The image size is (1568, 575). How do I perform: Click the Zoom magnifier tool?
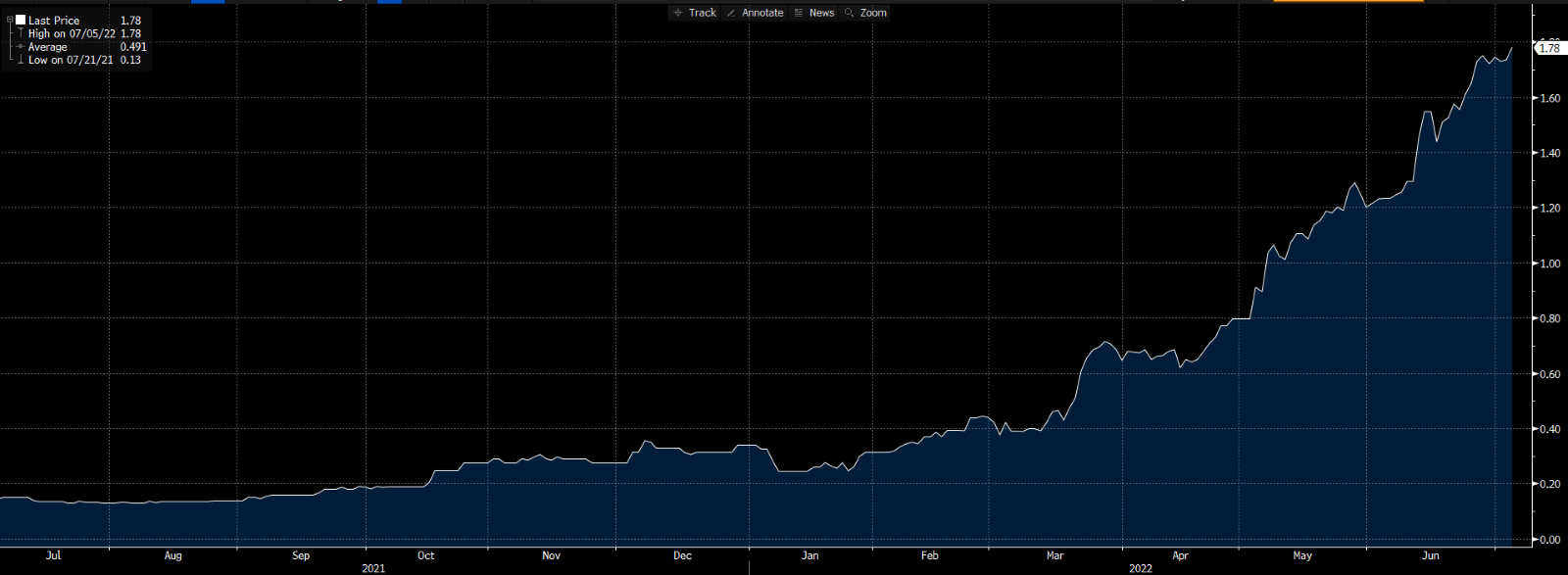point(865,13)
